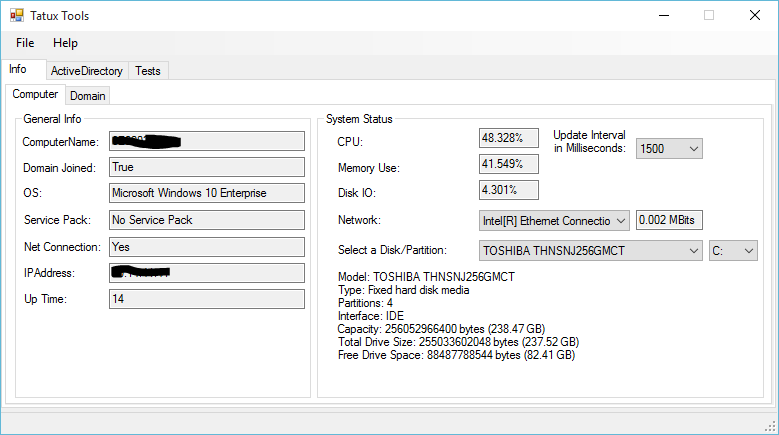Click the network throughput box 0.002 MBits
Viewport: 779px width, 435px height.
click(669, 220)
